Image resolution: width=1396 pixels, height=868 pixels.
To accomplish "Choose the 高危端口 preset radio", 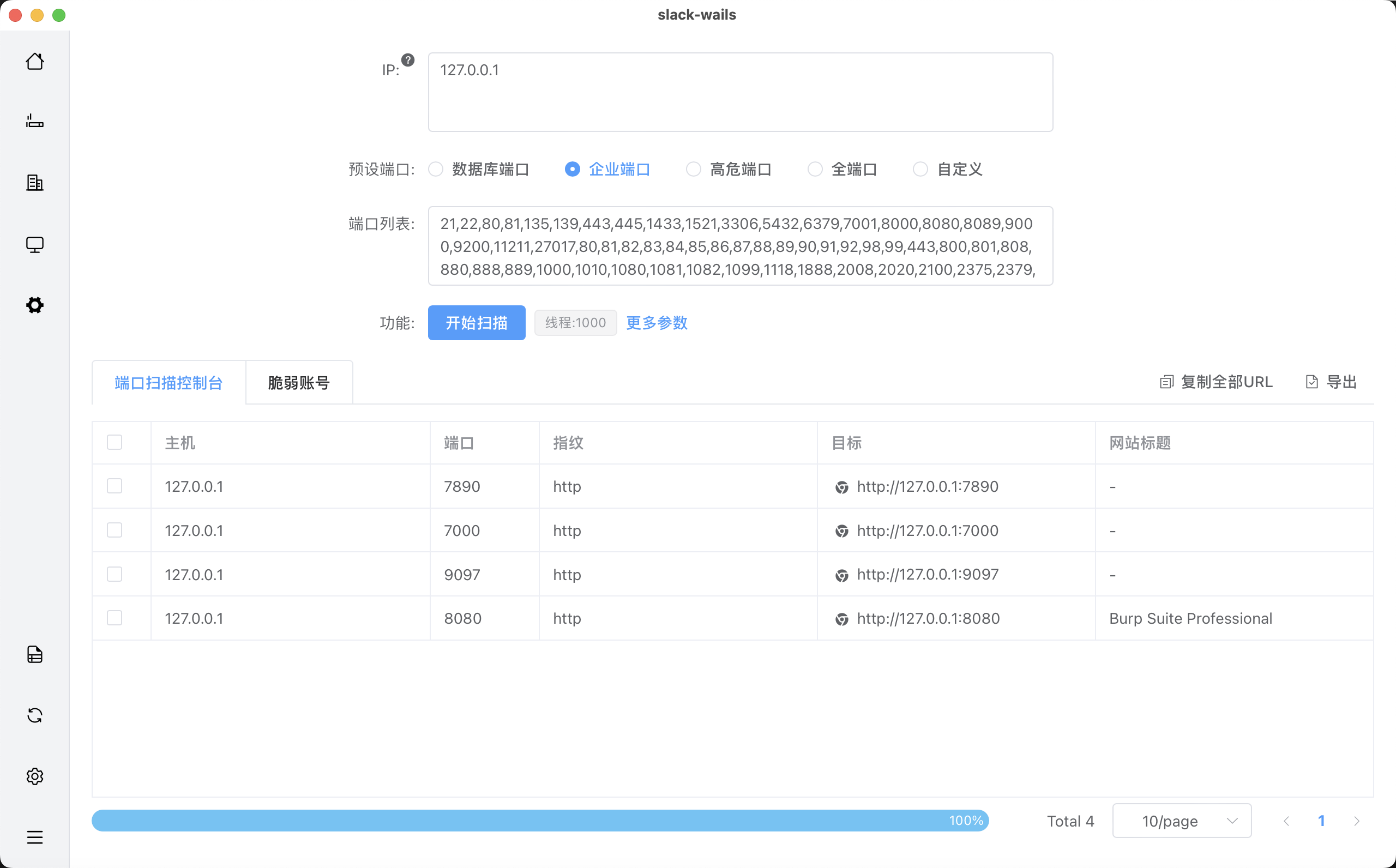I will click(x=694, y=170).
